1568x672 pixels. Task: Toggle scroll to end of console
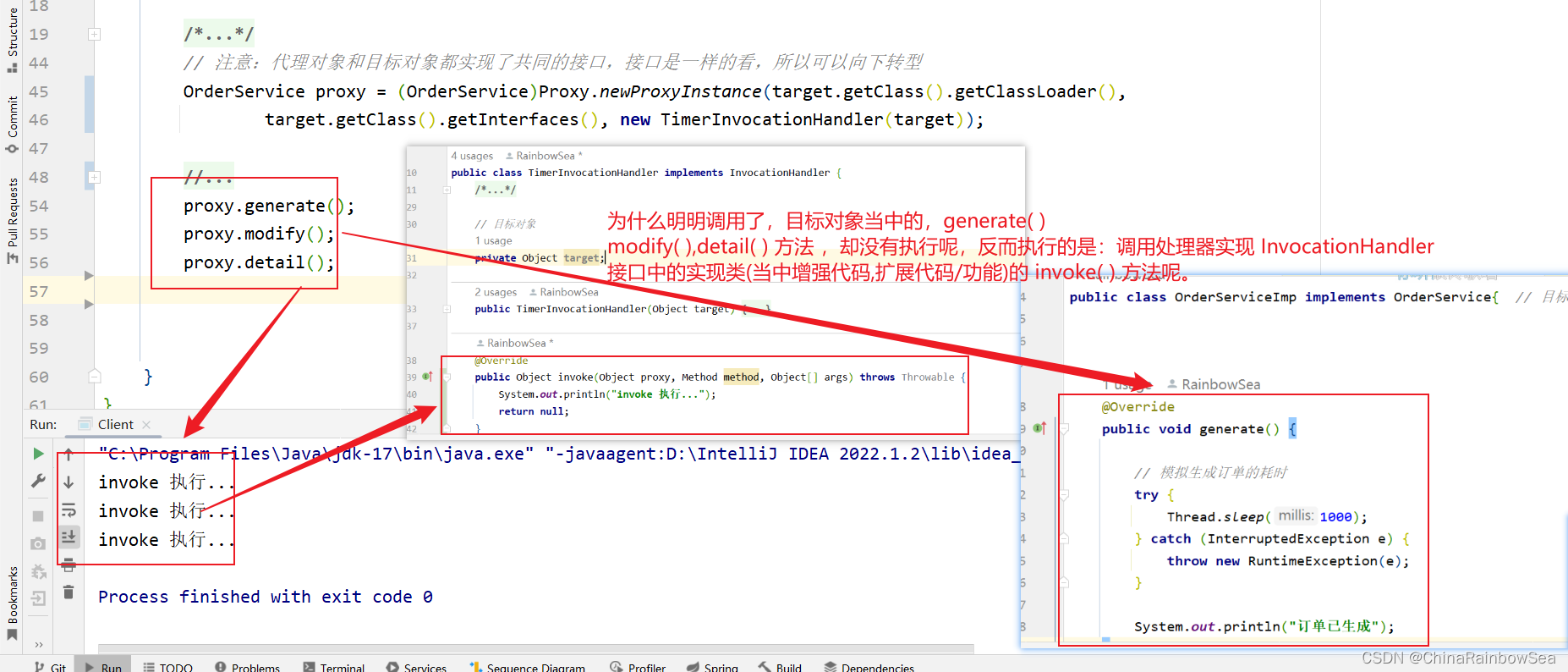coord(69,537)
